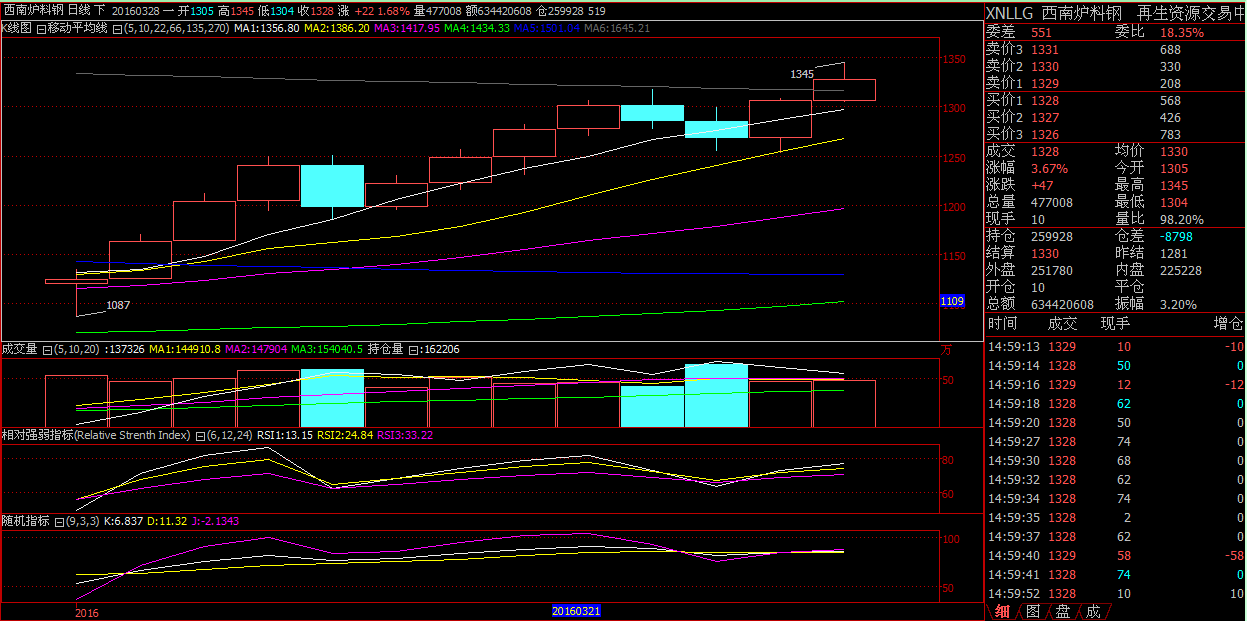Click the 成交量 volume panel title

coord(20,349)
